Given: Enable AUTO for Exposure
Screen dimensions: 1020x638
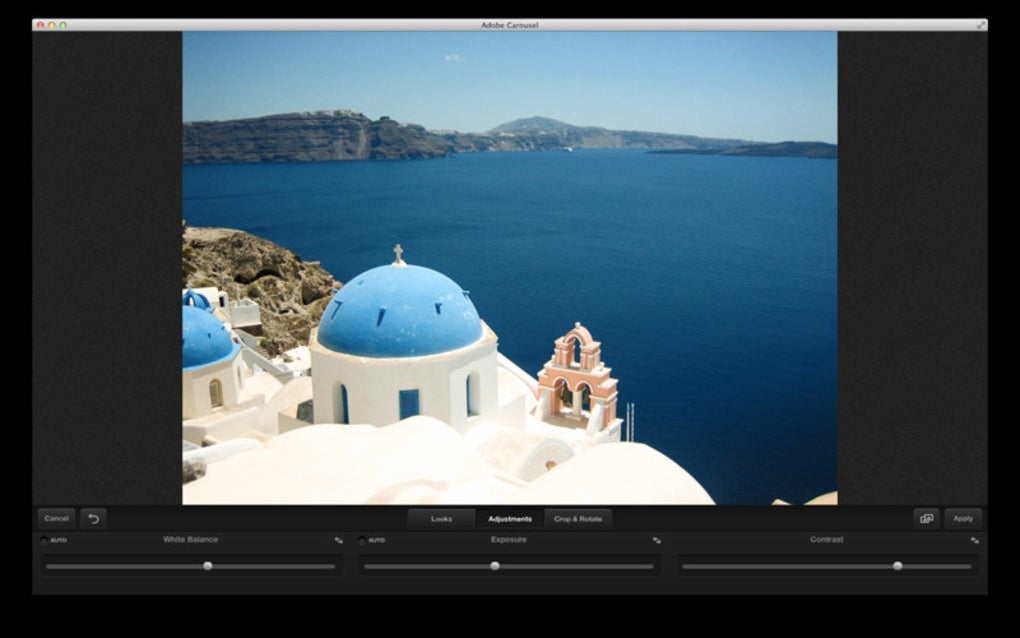Looking at the screenshot, I should 371,539.
